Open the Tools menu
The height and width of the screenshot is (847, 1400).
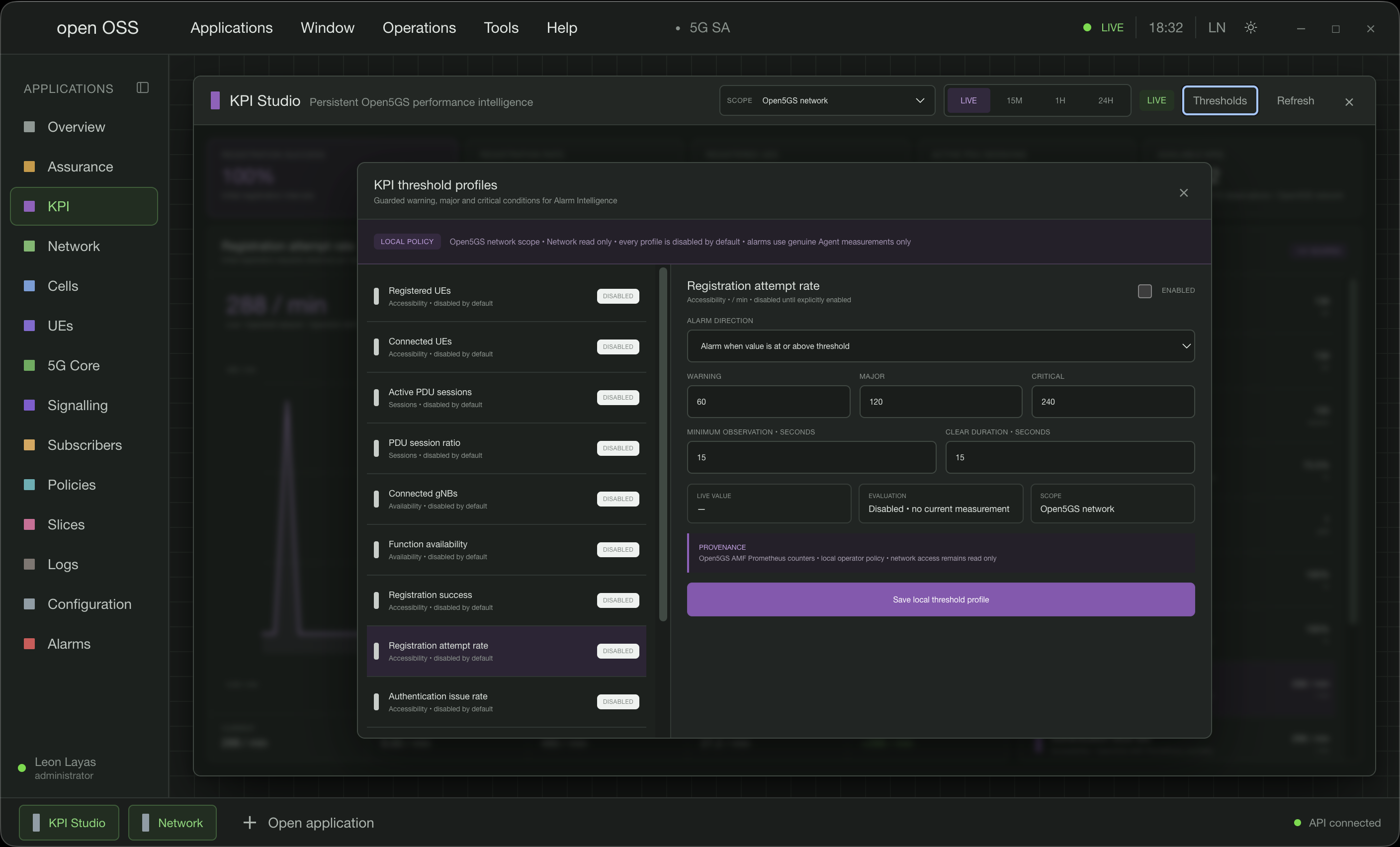[501, 27]
